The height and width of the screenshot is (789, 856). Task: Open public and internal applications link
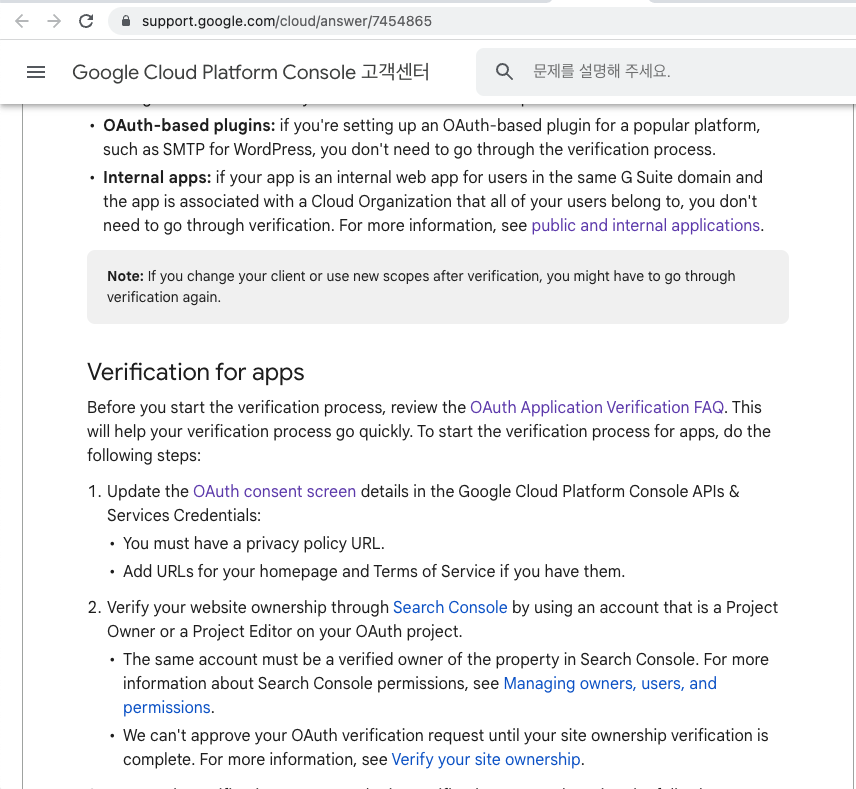(x=645, y=226)
